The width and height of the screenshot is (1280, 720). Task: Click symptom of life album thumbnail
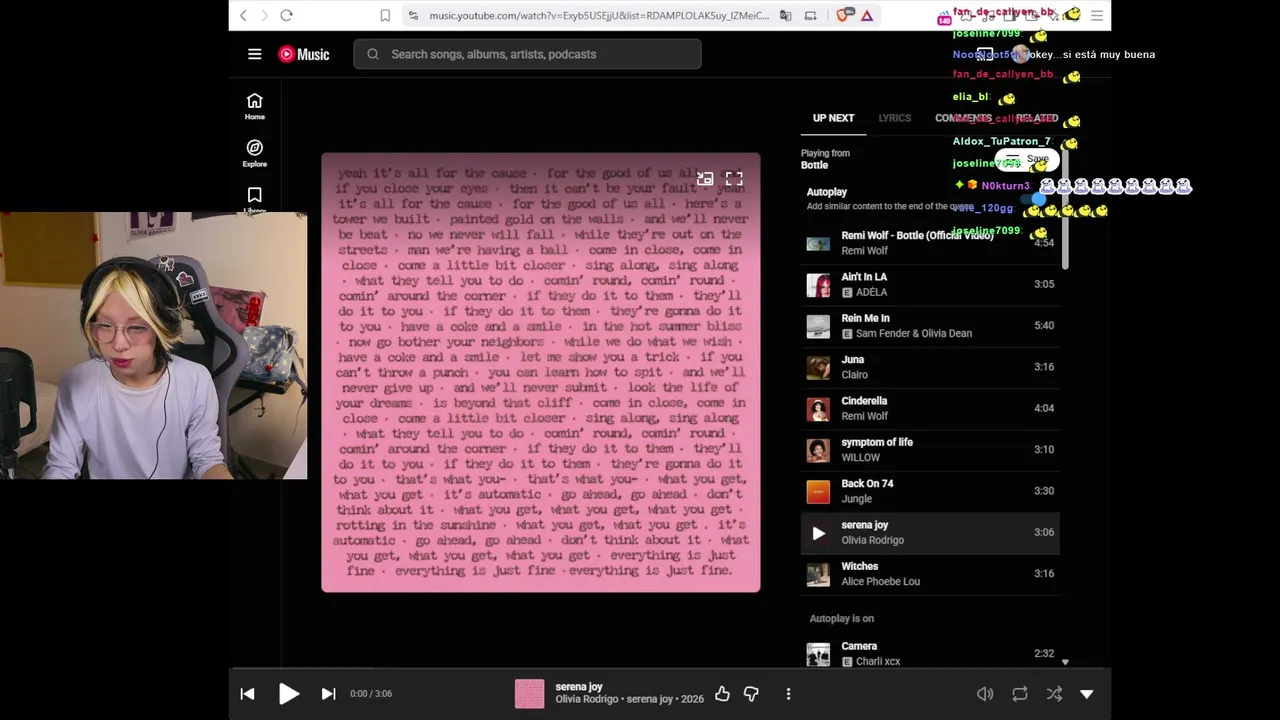(818, 450)
